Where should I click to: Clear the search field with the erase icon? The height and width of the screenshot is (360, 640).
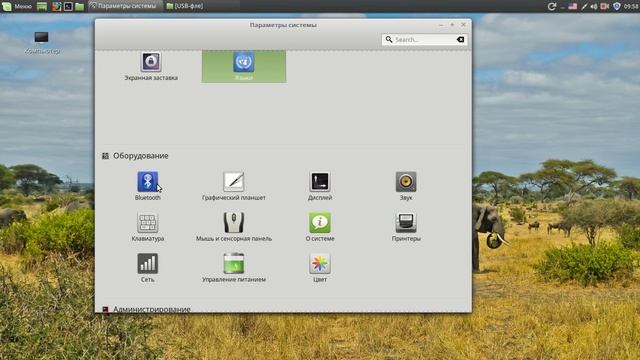460,40
